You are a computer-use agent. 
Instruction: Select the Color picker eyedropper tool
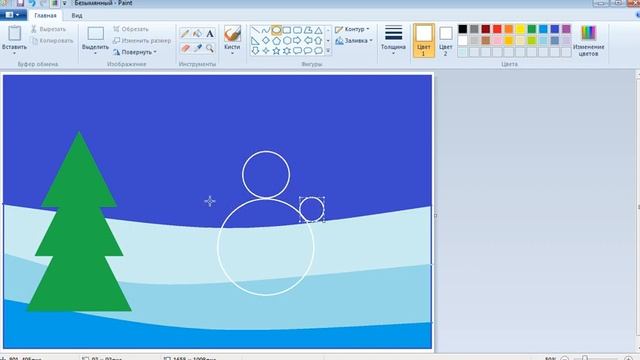[x=198, y=48]
